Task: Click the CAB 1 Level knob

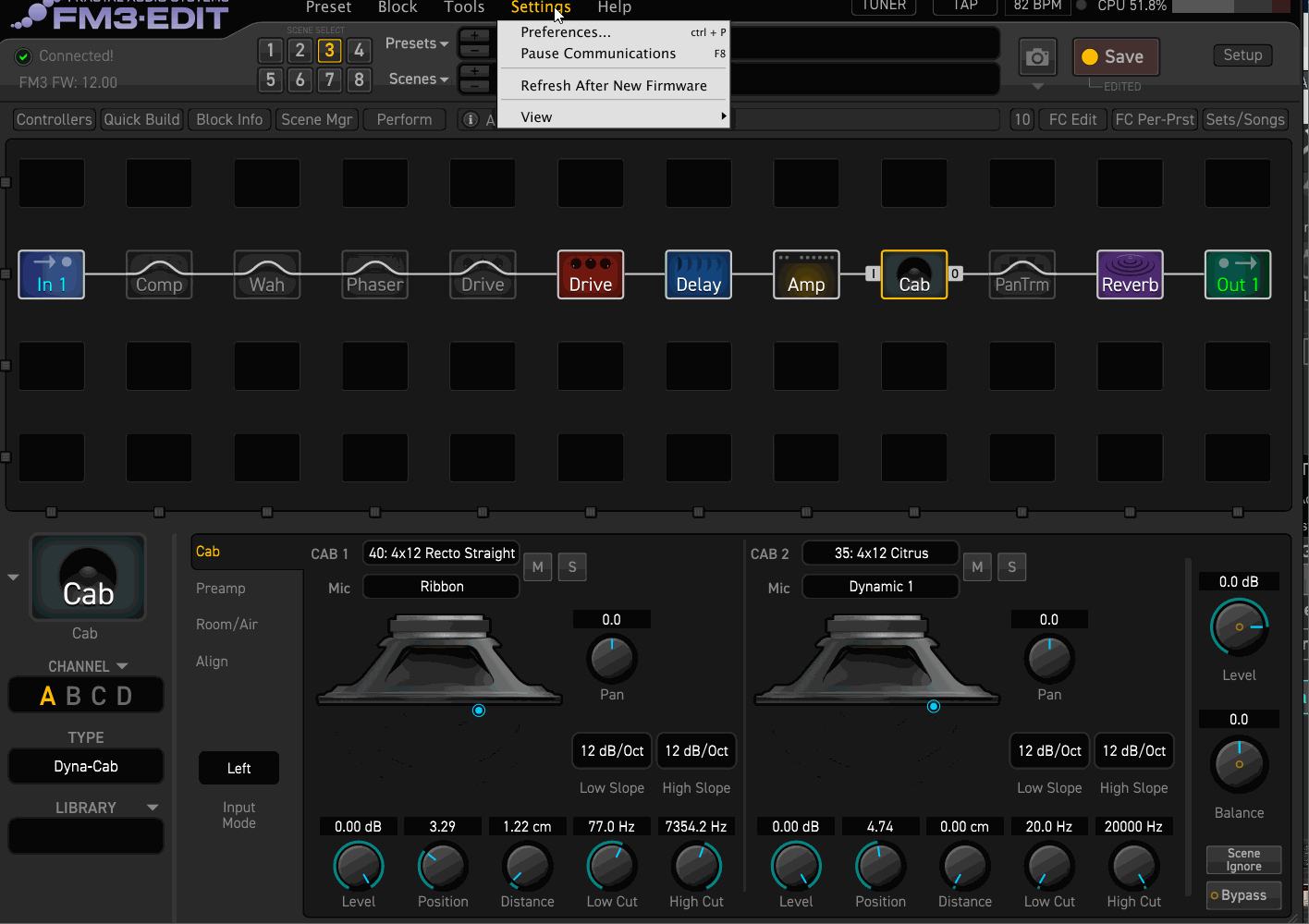Action: [358, 867]
